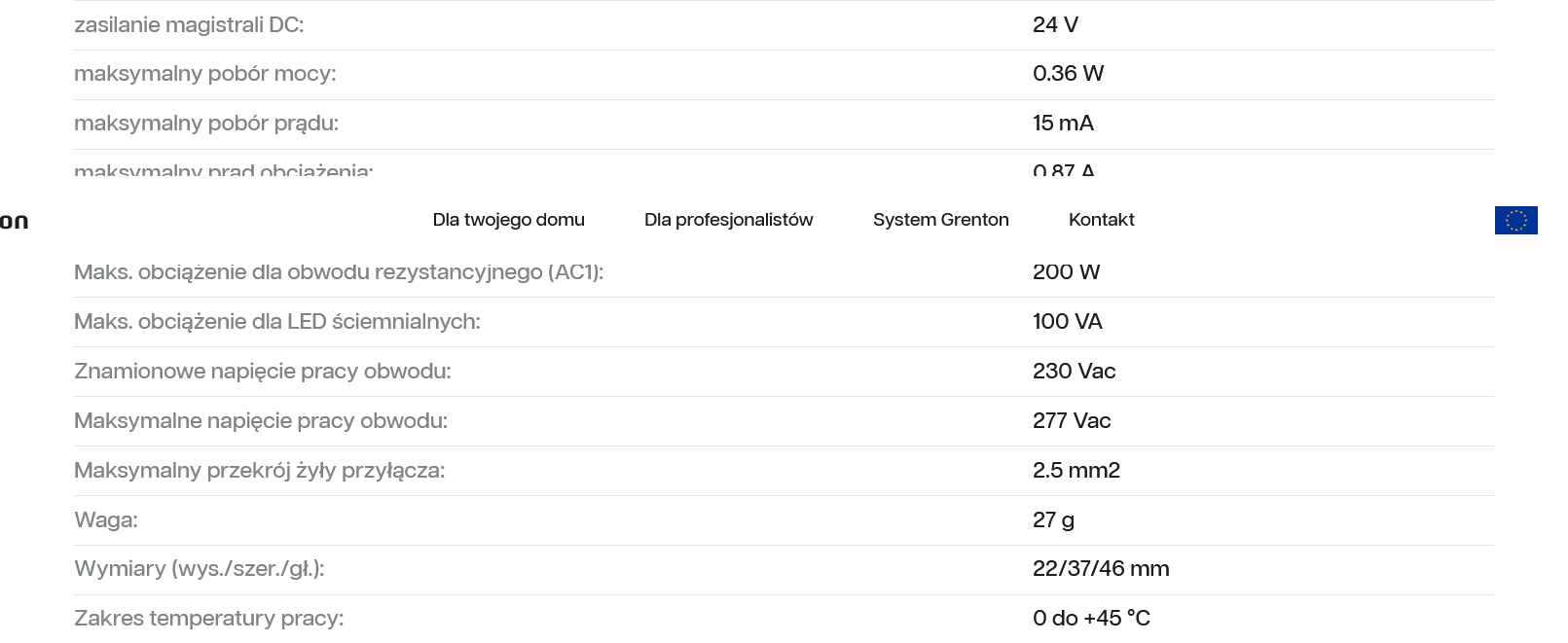Click the Zakres temperatury pracy label
1568x643 pixels.
click(x=208, y=619)
